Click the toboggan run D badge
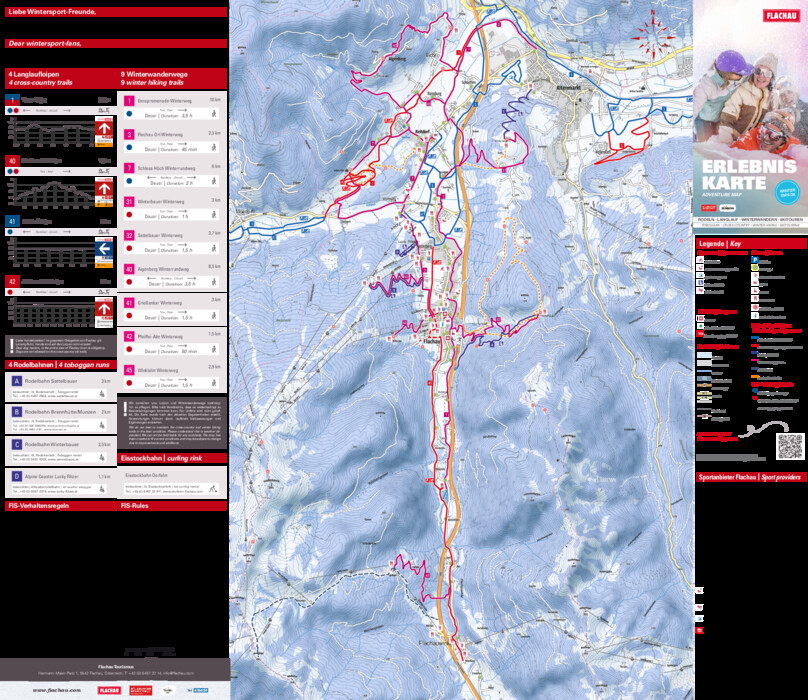Image resolution: width=808 pixels, height=700 pixels. click(x=16, y=476)
